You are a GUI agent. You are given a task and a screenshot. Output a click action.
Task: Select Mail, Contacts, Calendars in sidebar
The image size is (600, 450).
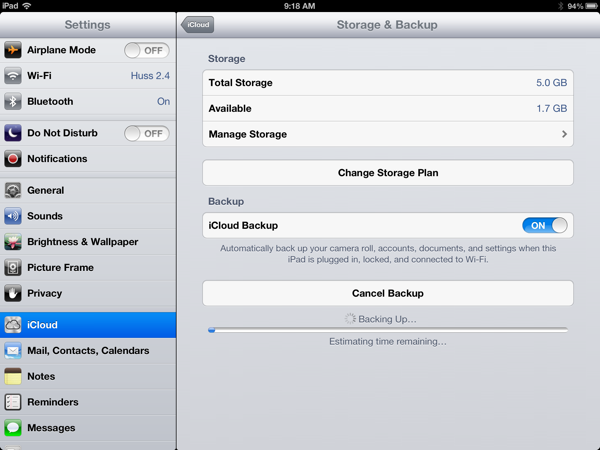coord(88,351)
